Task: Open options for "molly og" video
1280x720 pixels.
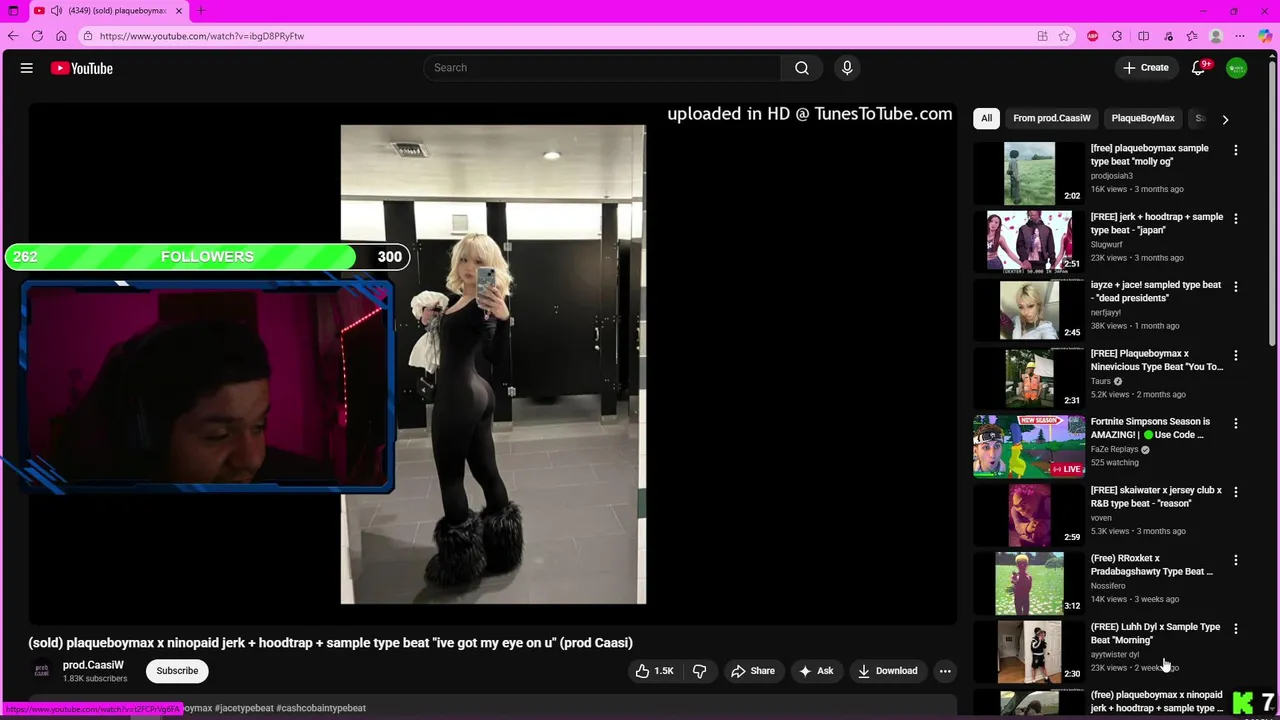Action: (x=1235, y=150)
